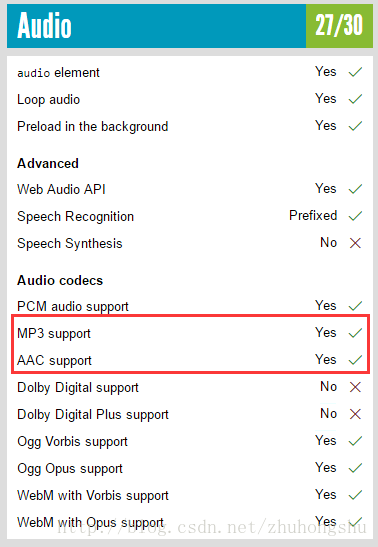Click the checkmark next to Loop audio
The image size is (378, 547).
355,99
